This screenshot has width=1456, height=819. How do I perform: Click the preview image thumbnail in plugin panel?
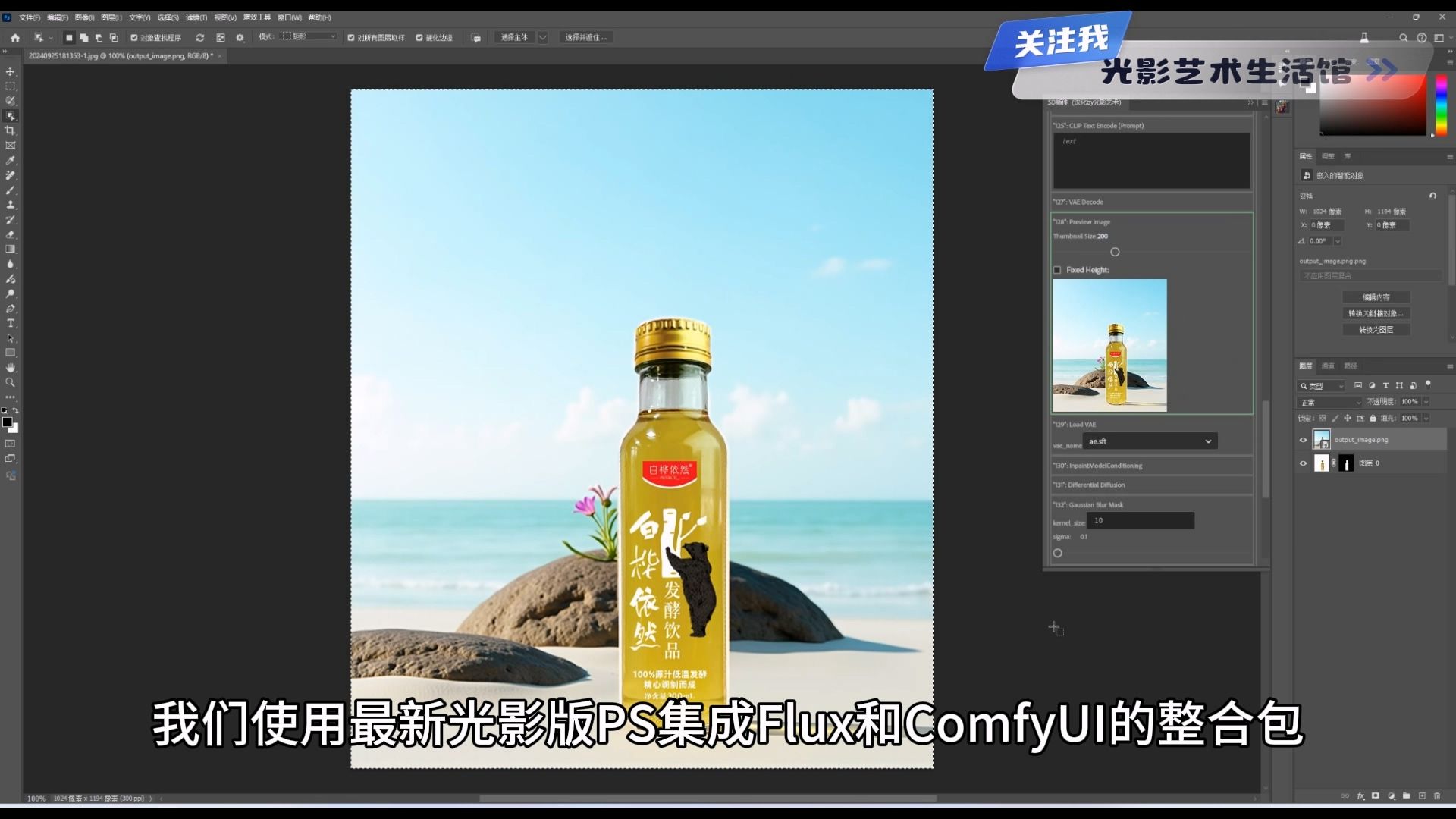point(1110,346)
